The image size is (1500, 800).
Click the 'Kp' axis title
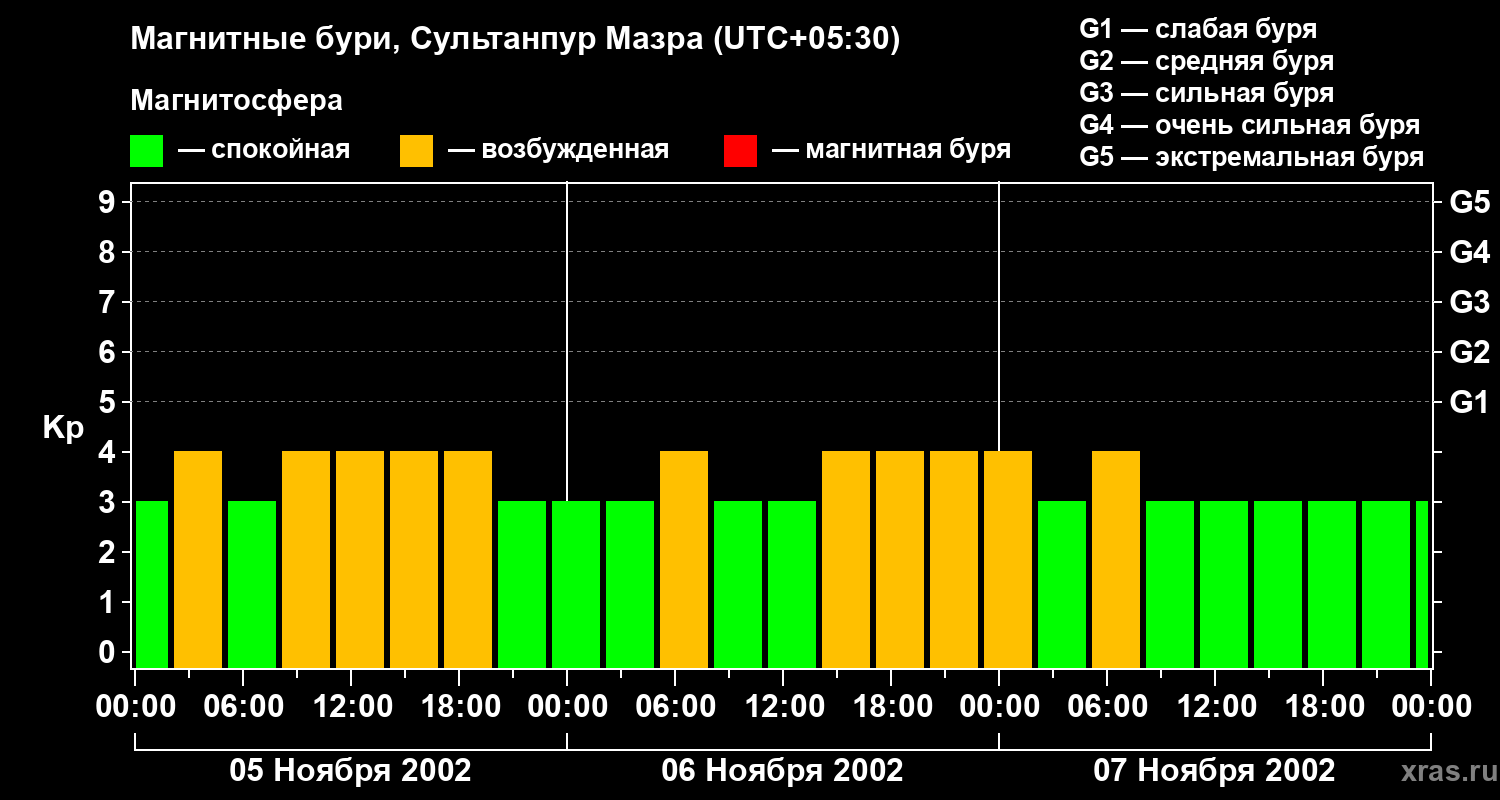(x=63, y=428)
